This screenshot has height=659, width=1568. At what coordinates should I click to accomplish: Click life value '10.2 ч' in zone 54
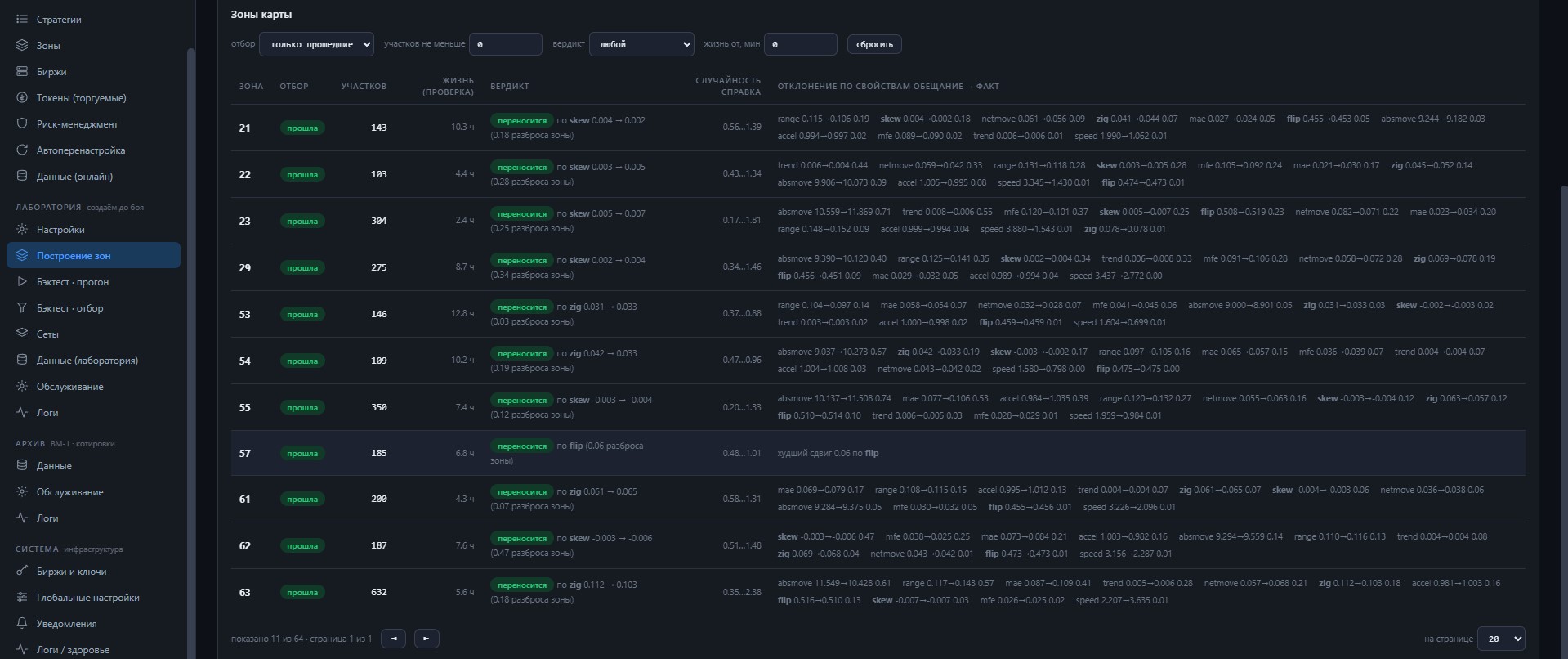point(462,361)
